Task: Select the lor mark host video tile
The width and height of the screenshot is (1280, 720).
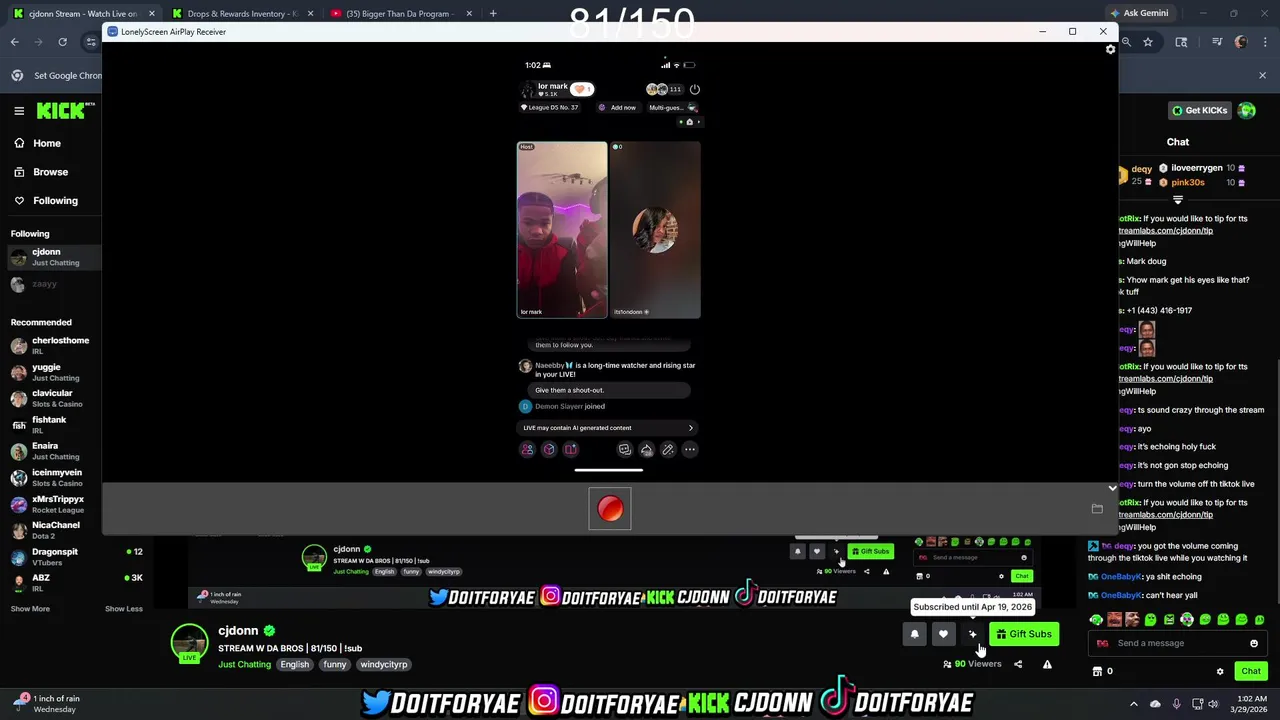Action: [x=562, y=230]
